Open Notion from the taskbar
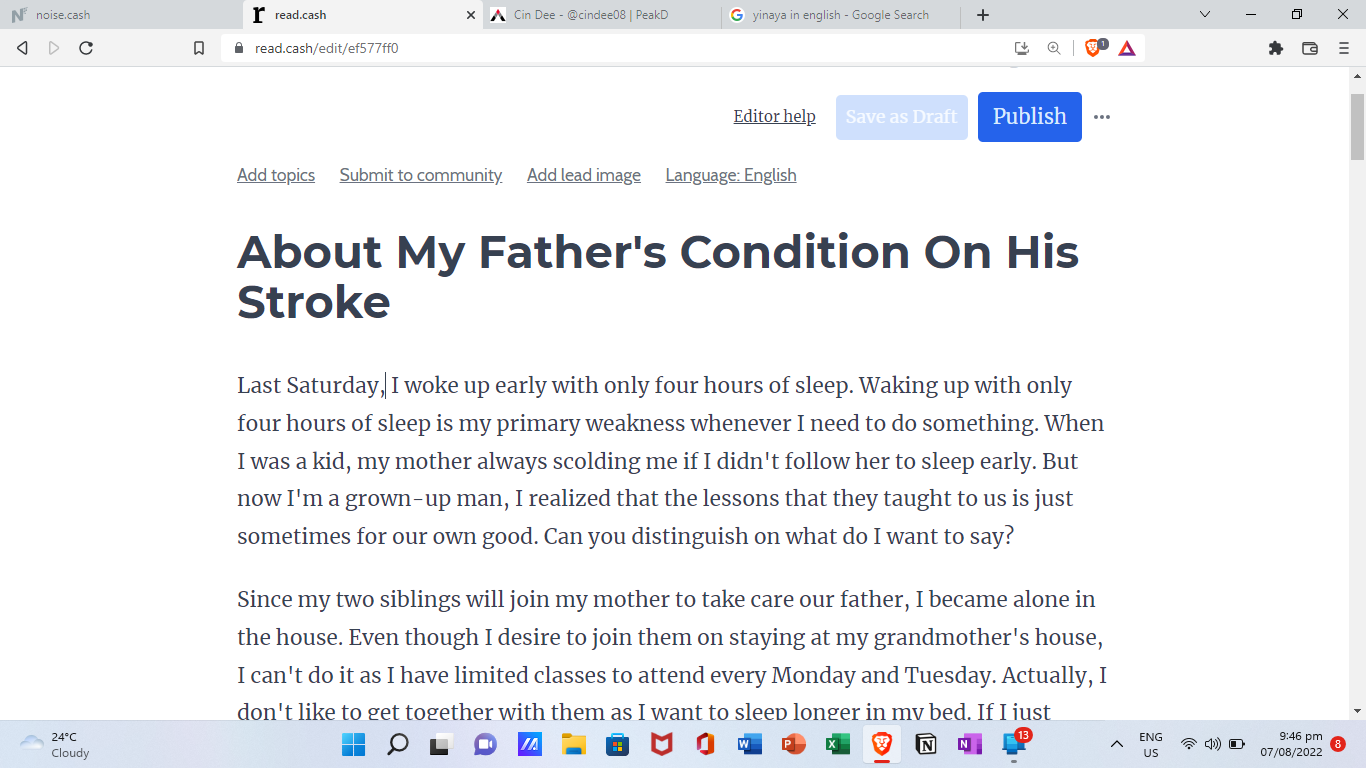 tap(926, 744)
